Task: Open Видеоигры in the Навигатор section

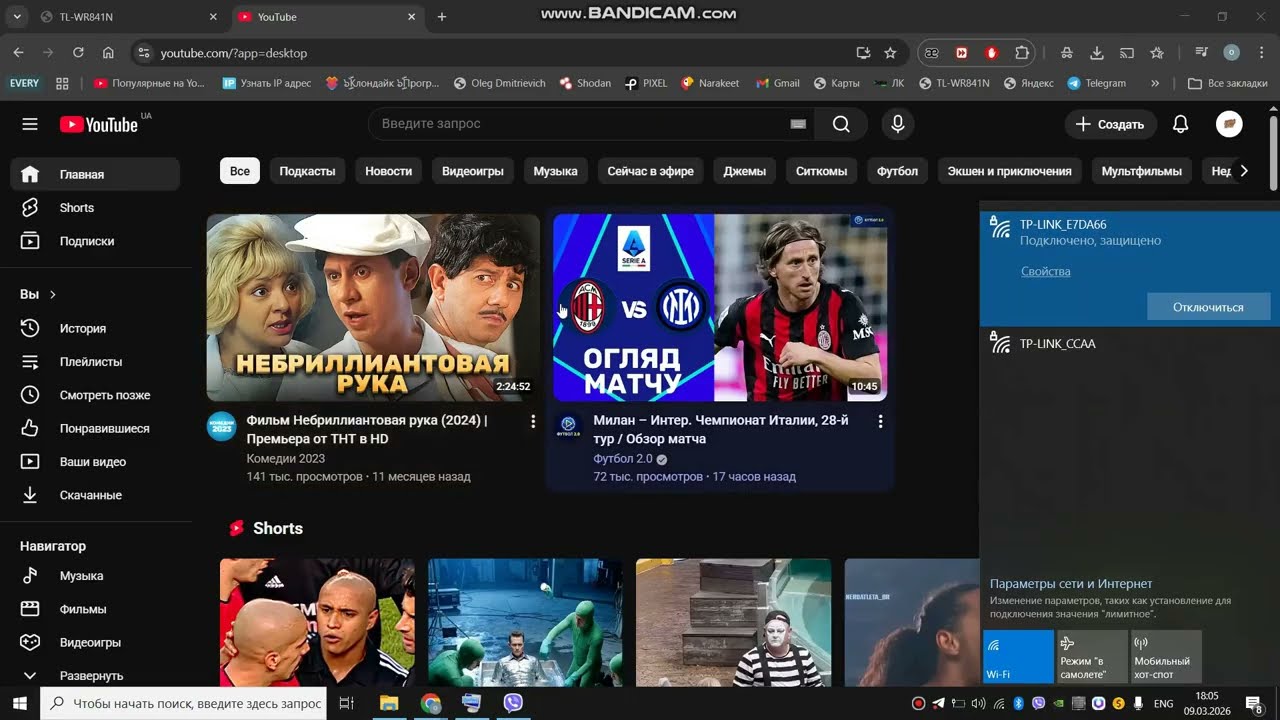Action: pos(96,642)
